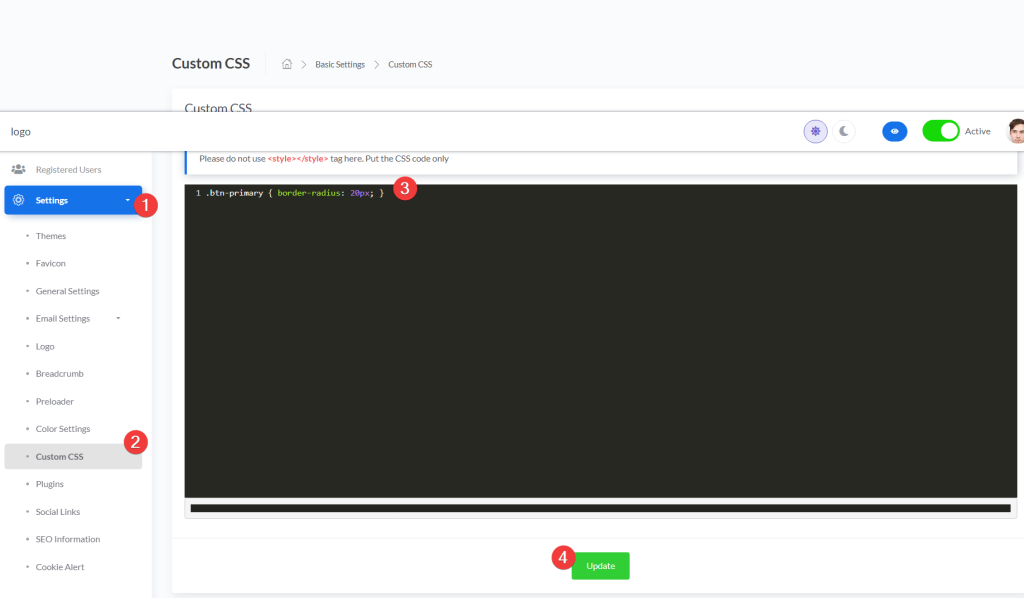Open Themes in the settings menu
The height and width of the screenshot is (598, 1024).
tap(51, 236)
